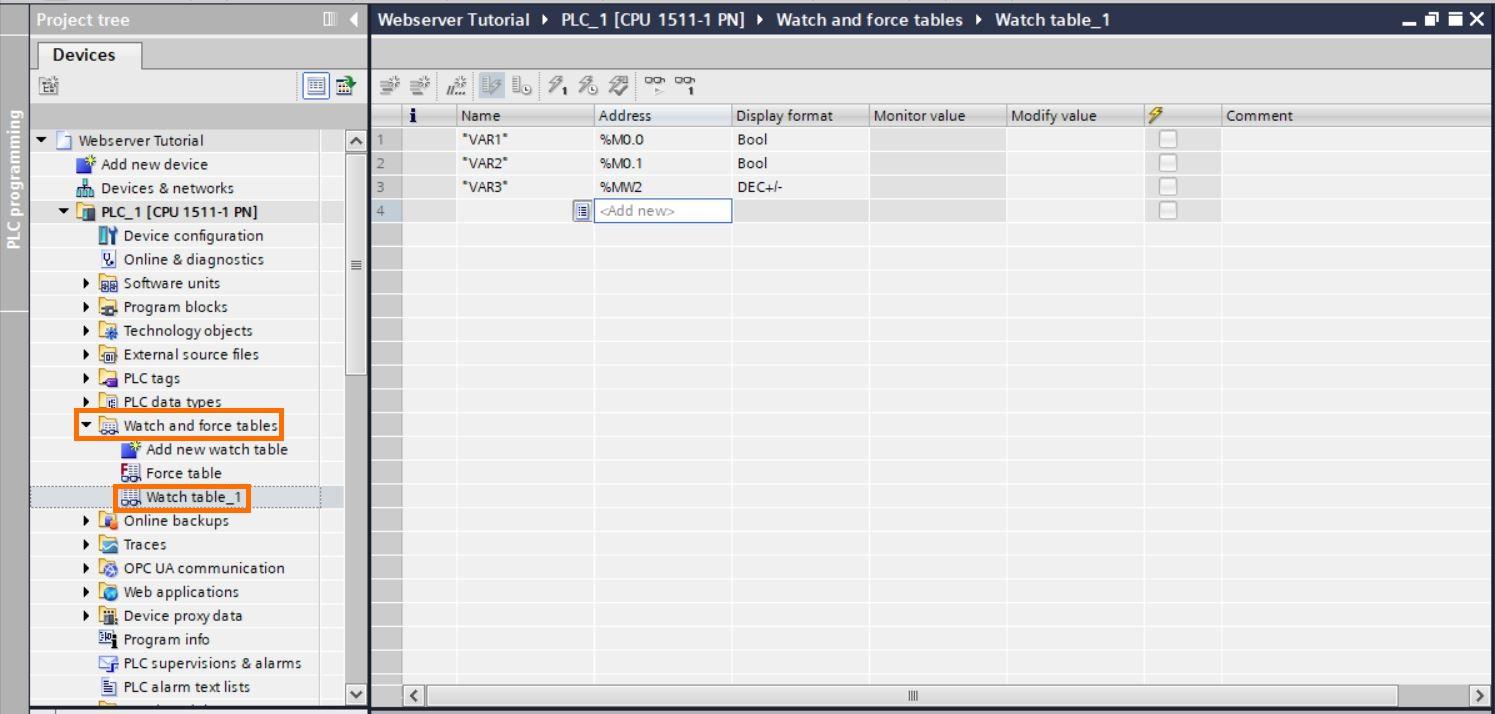Switch to the Devices tab
The image size is (1495, 714).
[x=85, y=54]
